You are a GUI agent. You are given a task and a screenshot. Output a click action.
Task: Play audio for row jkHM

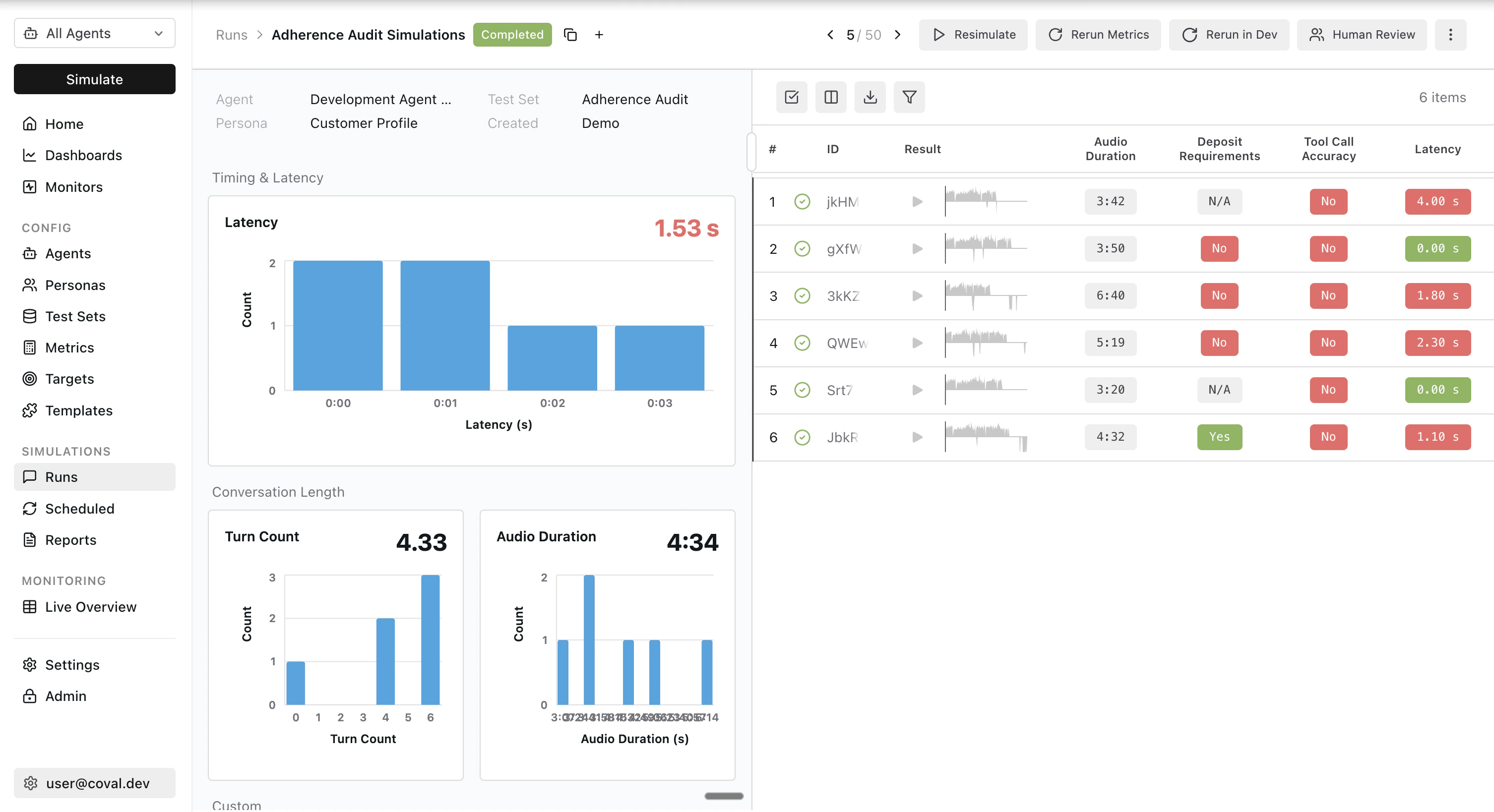tap(917, 202)
